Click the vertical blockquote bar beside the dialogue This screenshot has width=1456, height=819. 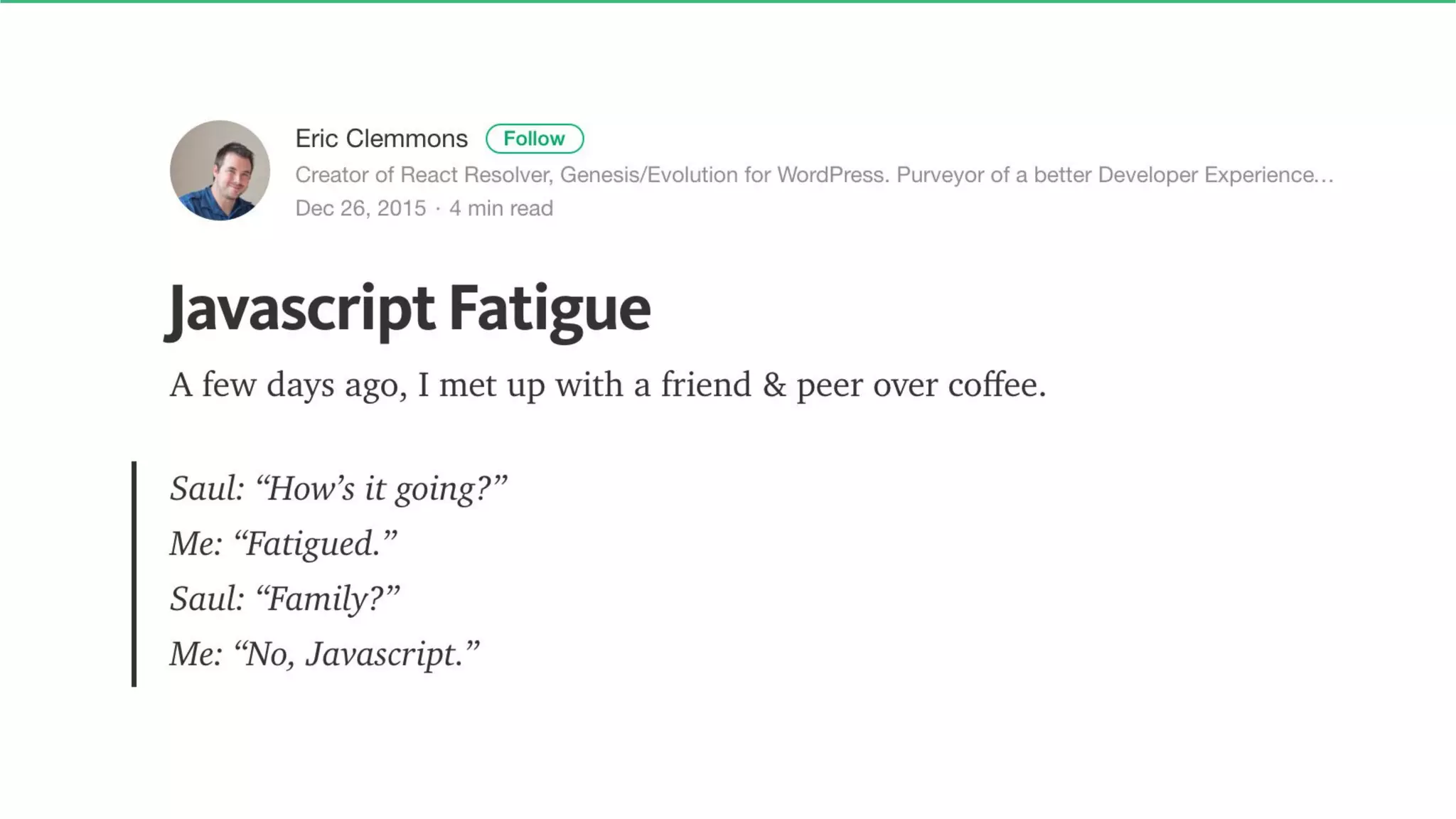(x=134, y=574)
